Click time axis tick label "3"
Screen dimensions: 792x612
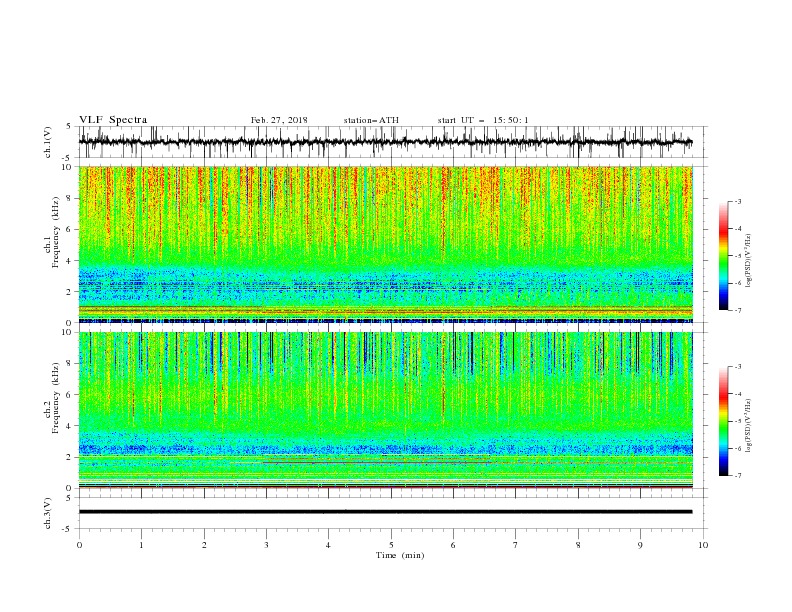click(x=266, y=545)
